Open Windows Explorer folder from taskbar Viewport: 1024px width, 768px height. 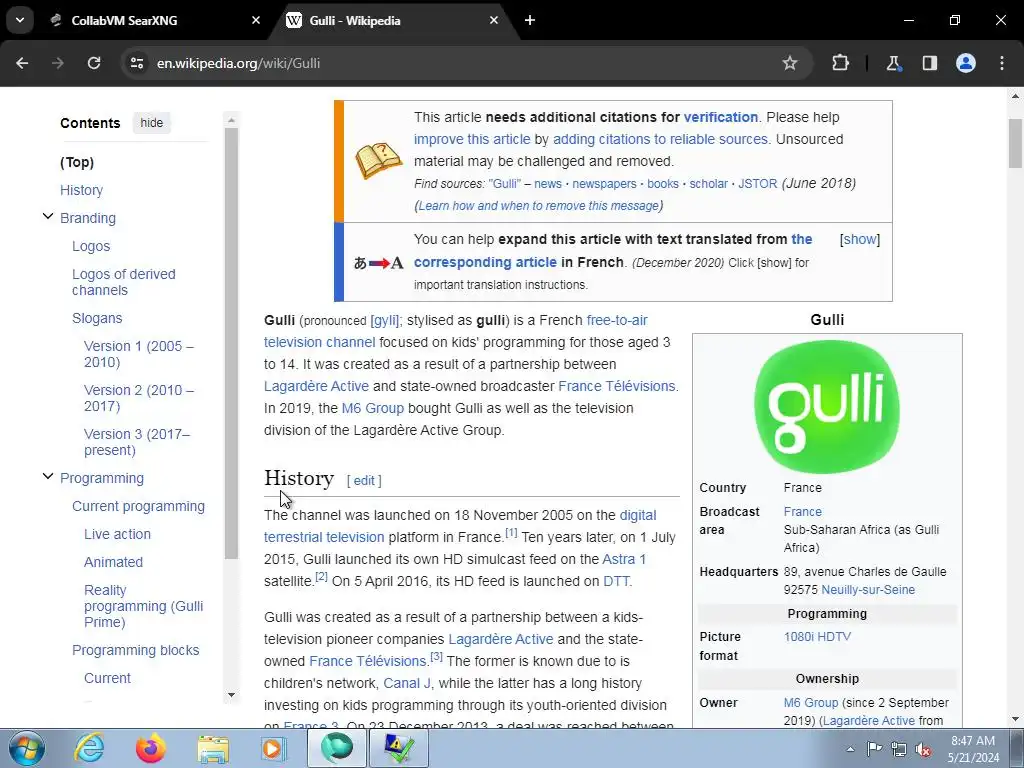point(214,748)
